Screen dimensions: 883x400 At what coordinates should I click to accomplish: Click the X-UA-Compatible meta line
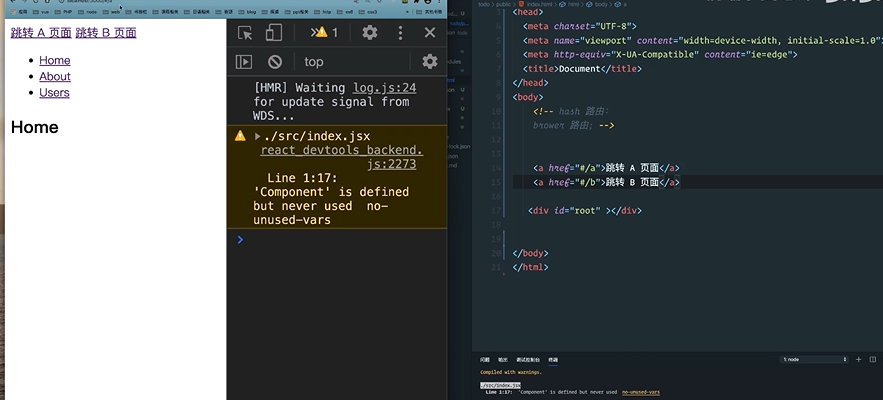pos(660,55)
